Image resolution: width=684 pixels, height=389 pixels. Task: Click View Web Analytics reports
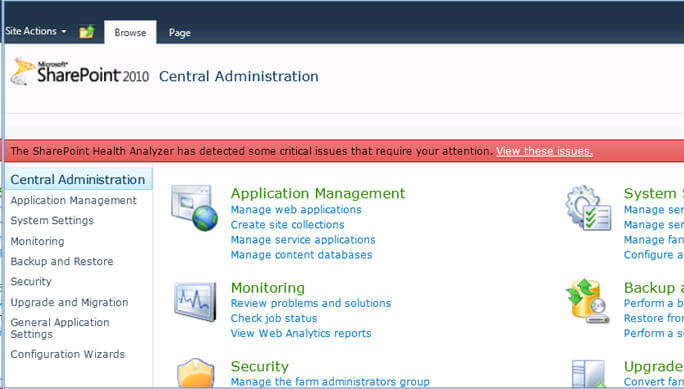coord(301,333)
